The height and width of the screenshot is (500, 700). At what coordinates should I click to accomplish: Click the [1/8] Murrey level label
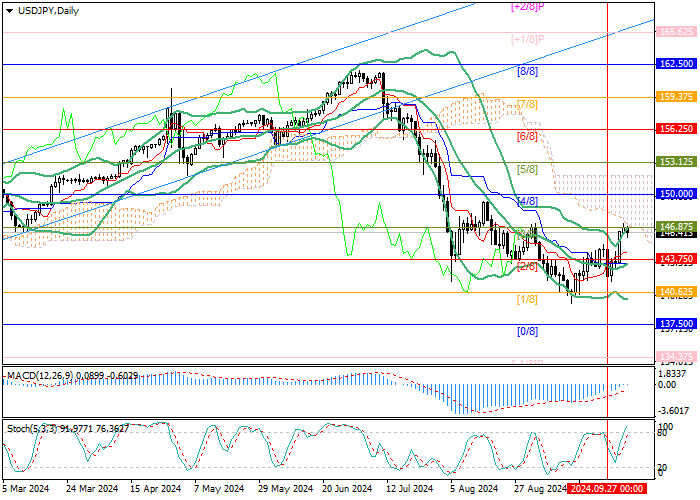tap(527, 299)
